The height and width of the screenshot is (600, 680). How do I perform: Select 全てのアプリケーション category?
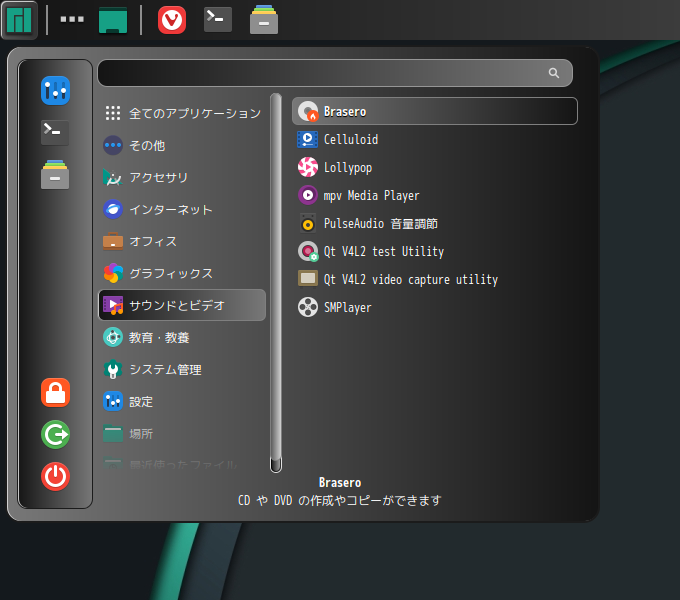(182, 113)
